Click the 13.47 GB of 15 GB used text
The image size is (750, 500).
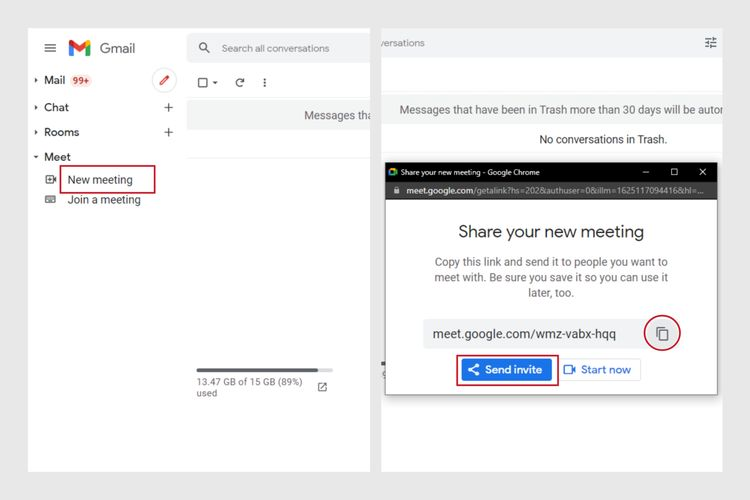[249, 387]
